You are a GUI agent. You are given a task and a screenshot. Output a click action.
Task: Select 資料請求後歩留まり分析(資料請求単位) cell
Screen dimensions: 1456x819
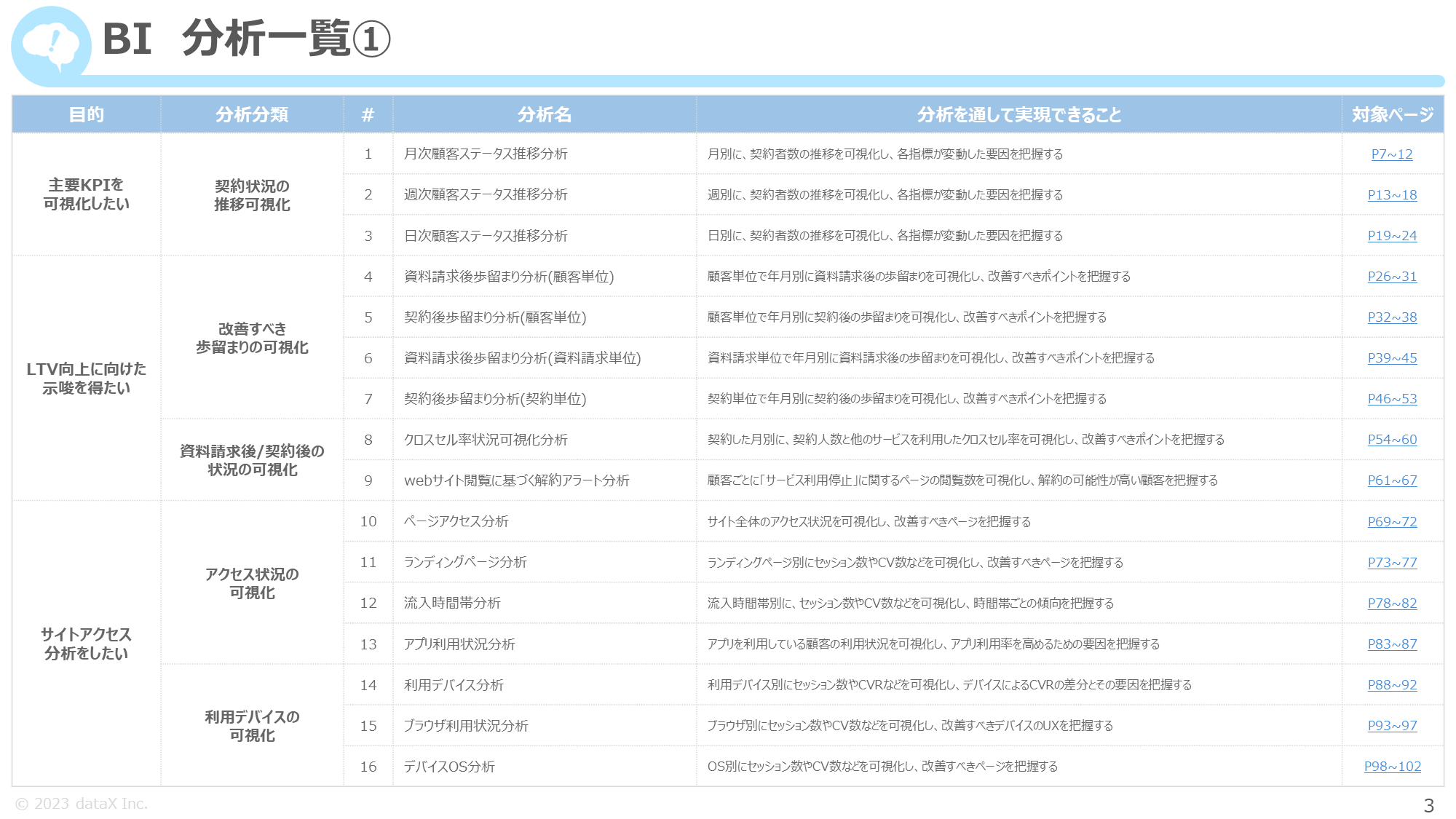click(x=545, y=357)
